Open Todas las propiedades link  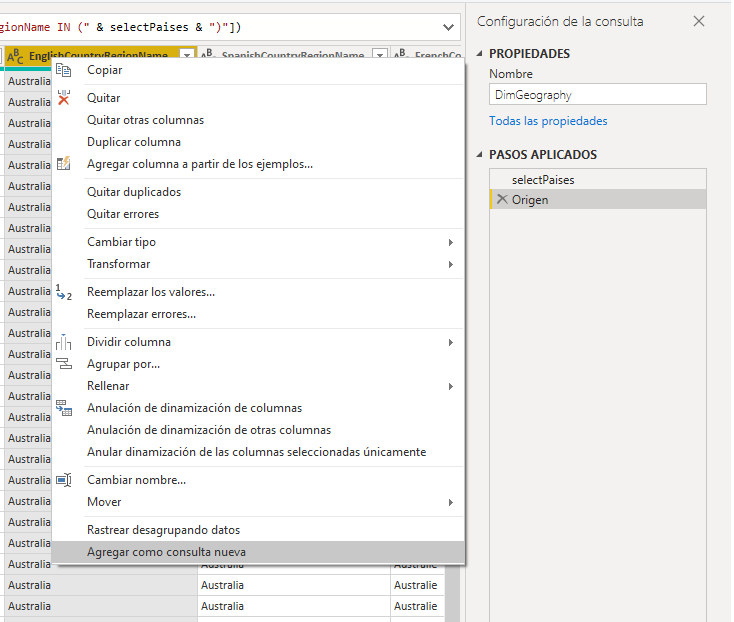(x=548, y=121)
